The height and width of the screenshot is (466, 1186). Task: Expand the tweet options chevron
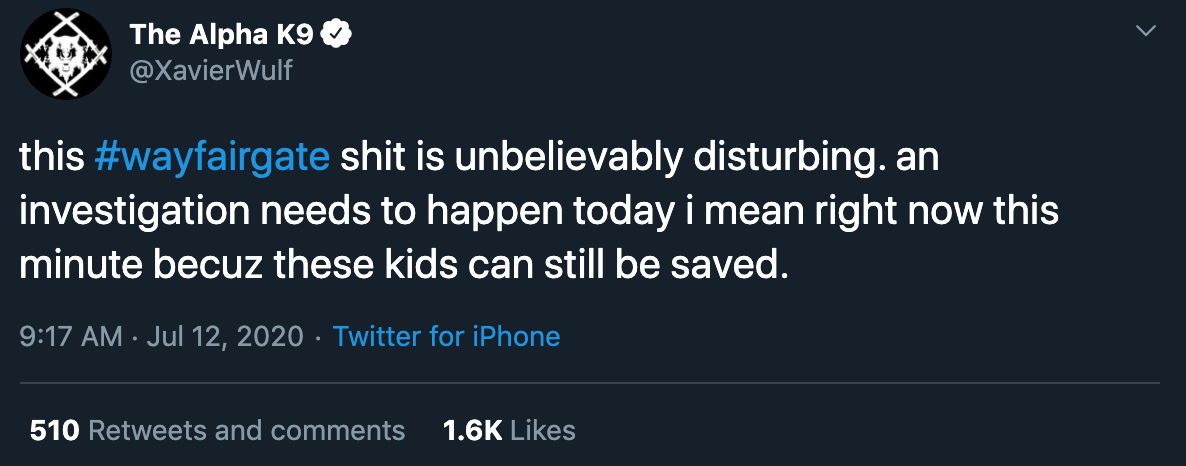point(1147,31)
